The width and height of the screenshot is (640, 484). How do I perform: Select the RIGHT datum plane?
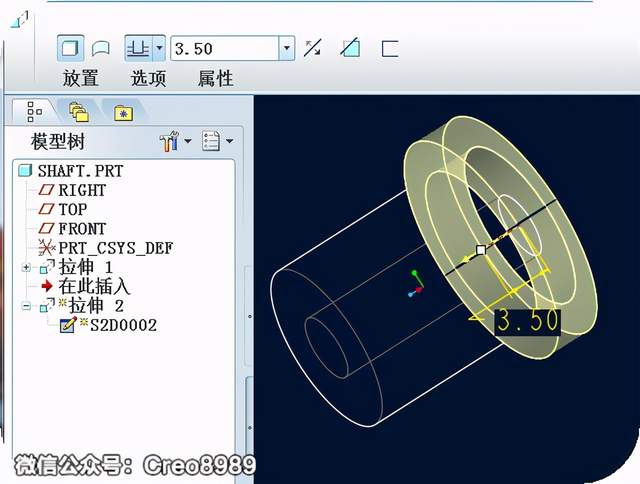82,190
